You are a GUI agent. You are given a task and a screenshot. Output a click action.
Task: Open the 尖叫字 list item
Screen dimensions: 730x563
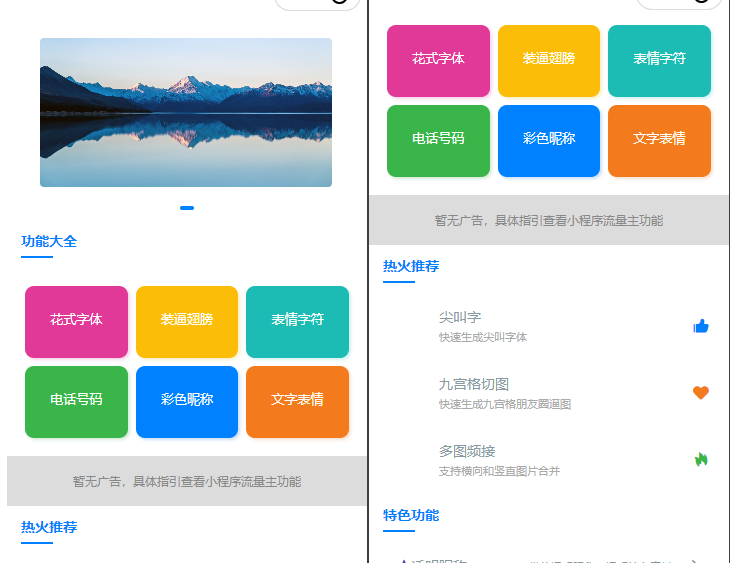click(x=548, y=326)
